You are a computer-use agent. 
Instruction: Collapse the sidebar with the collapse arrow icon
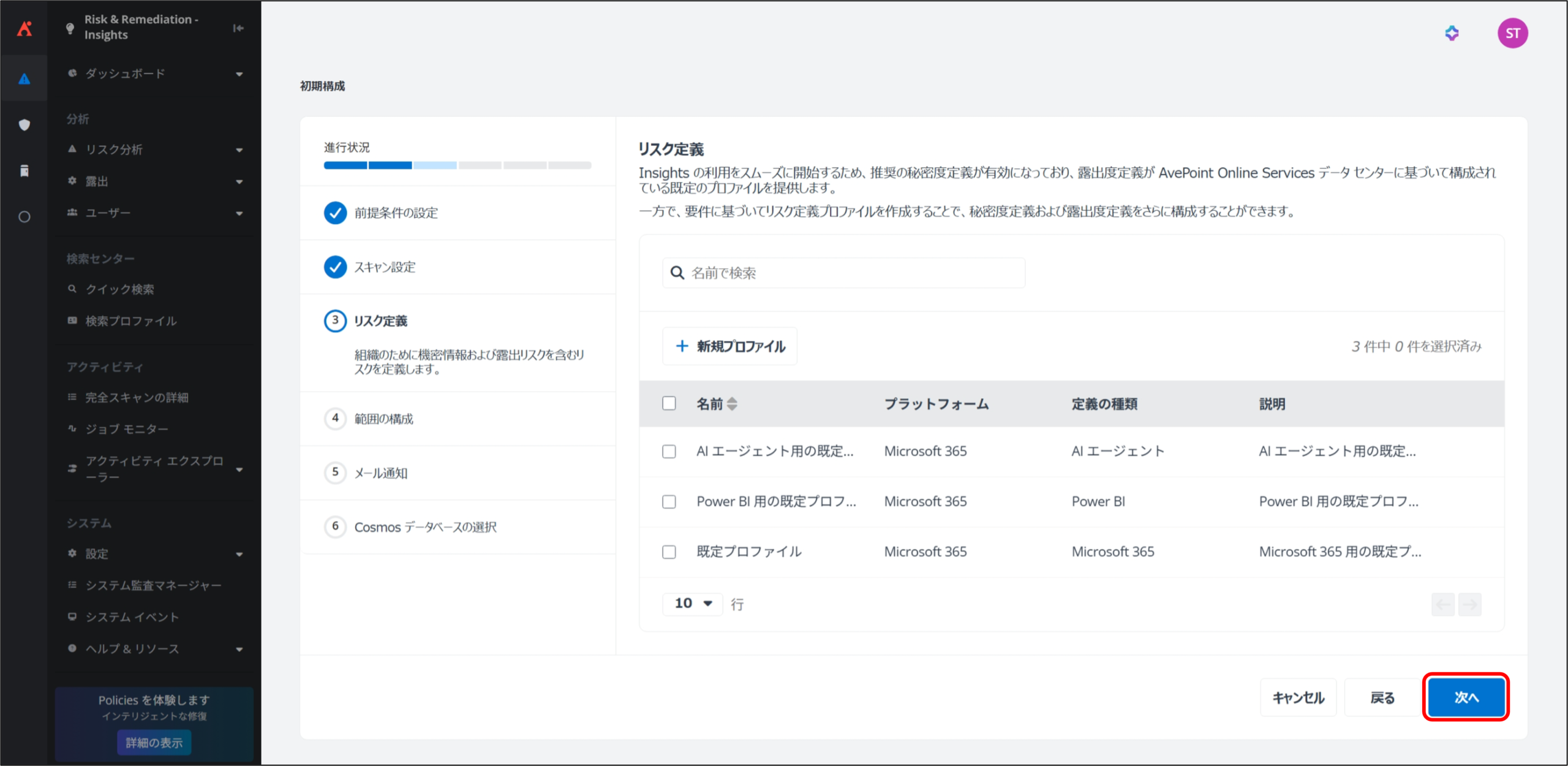pos(238,28)
